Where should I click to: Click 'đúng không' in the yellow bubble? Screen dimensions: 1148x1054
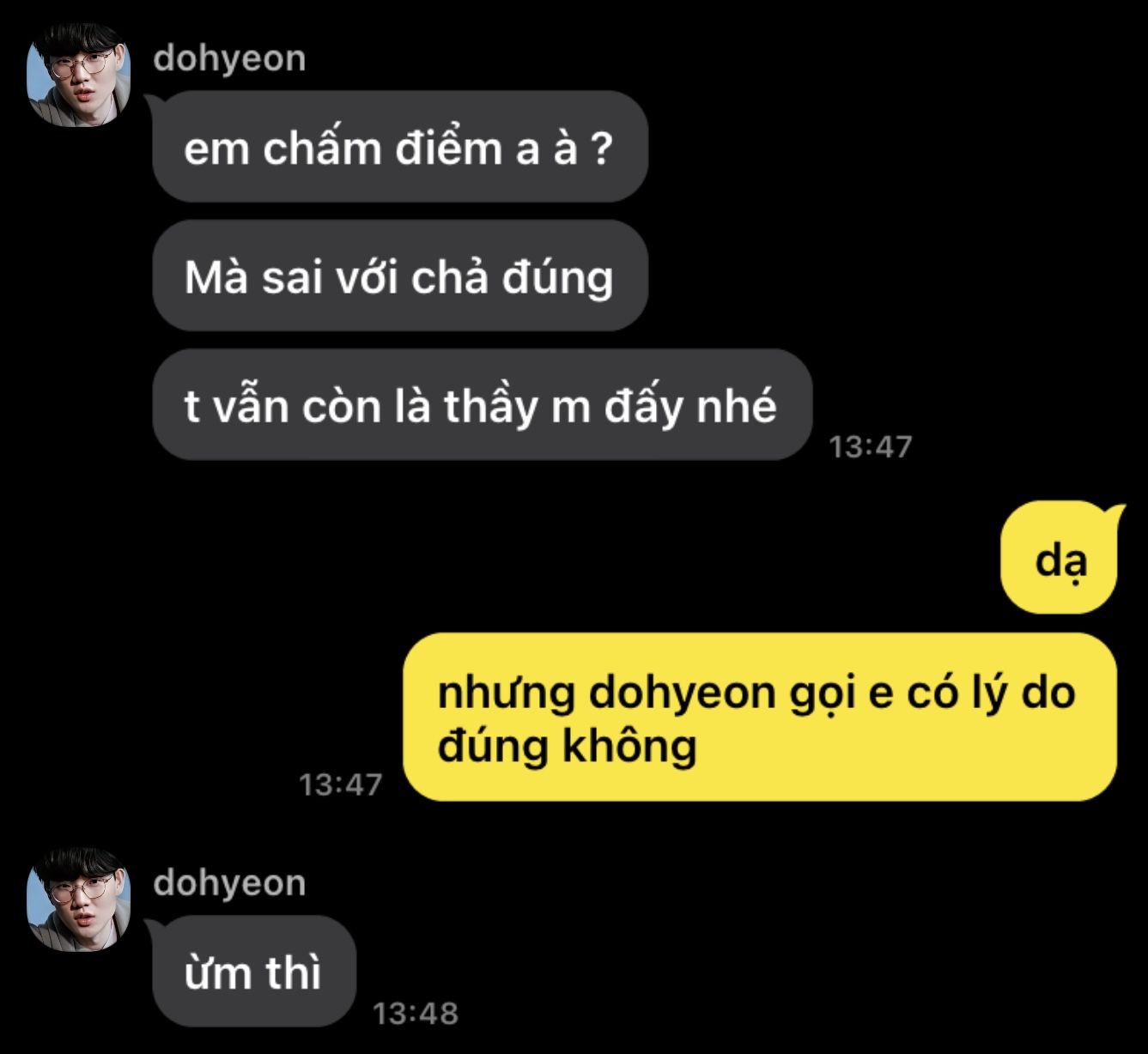567,744
